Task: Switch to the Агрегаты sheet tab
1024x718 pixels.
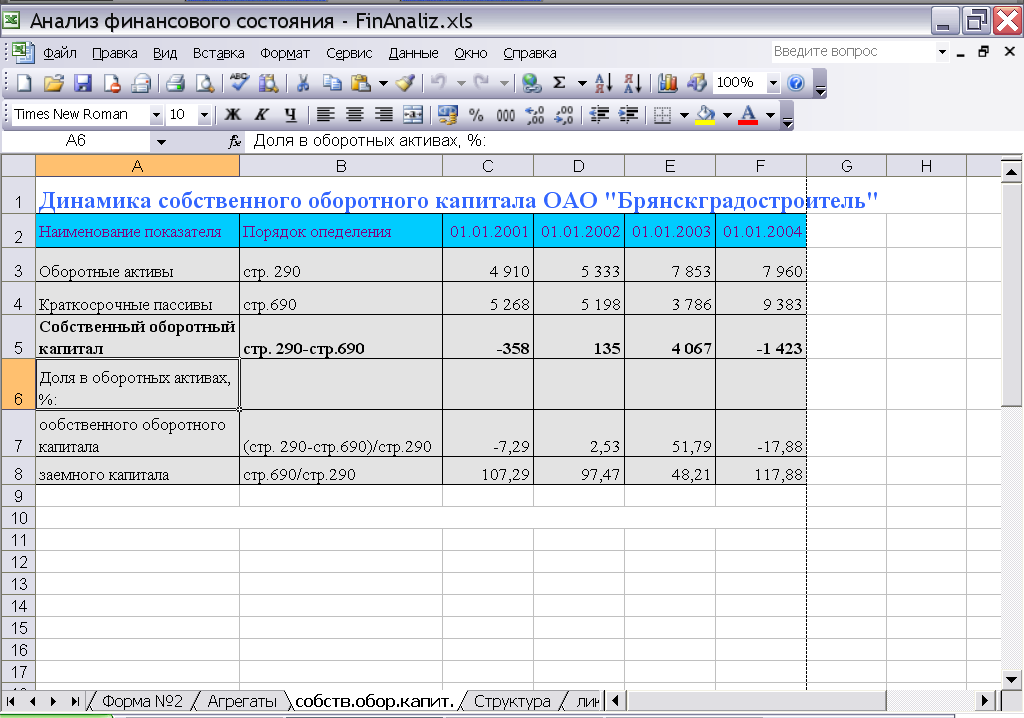Action: pos(242,702)
